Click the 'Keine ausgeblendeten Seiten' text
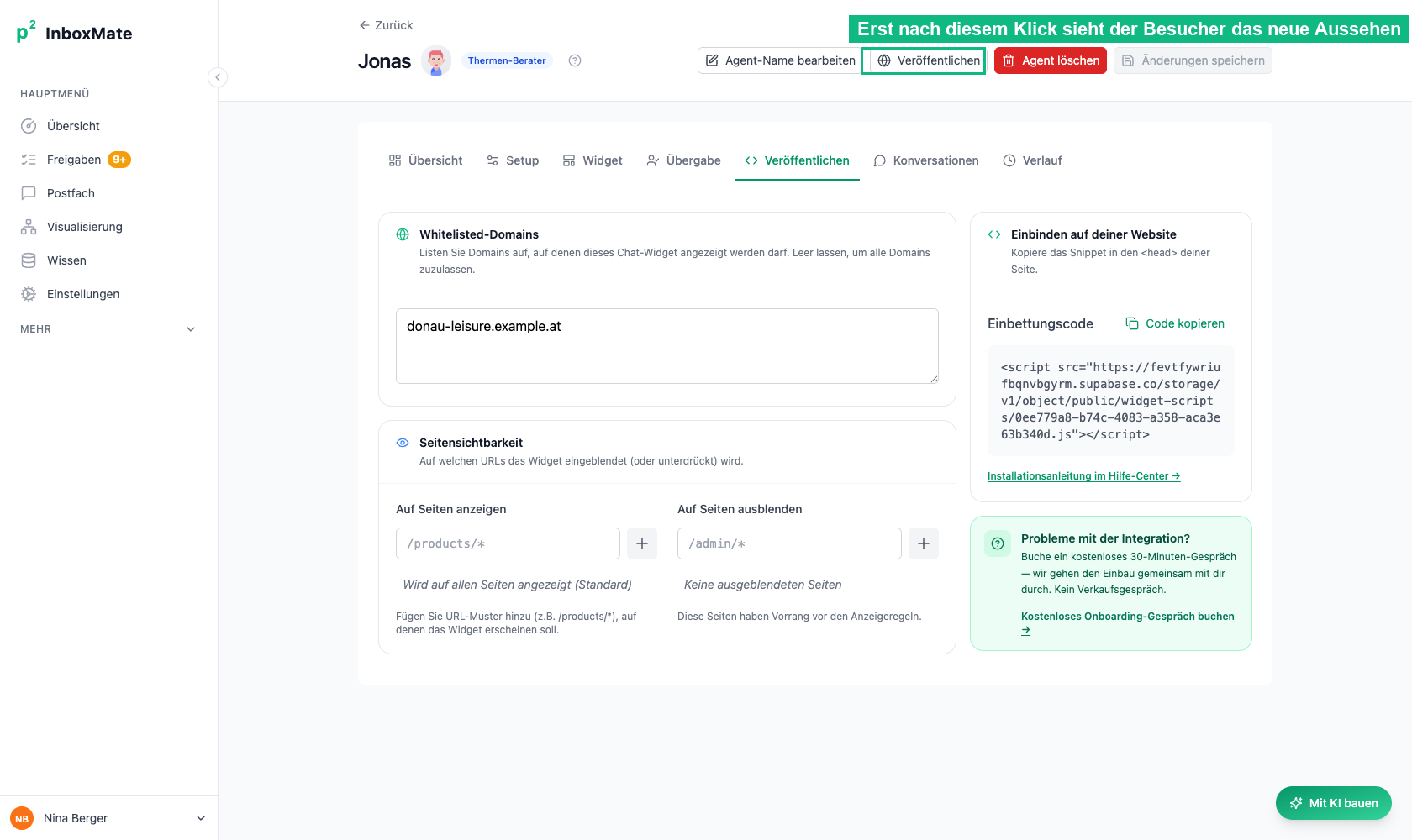The image size is (1412, 840). [x=763, y=585]
